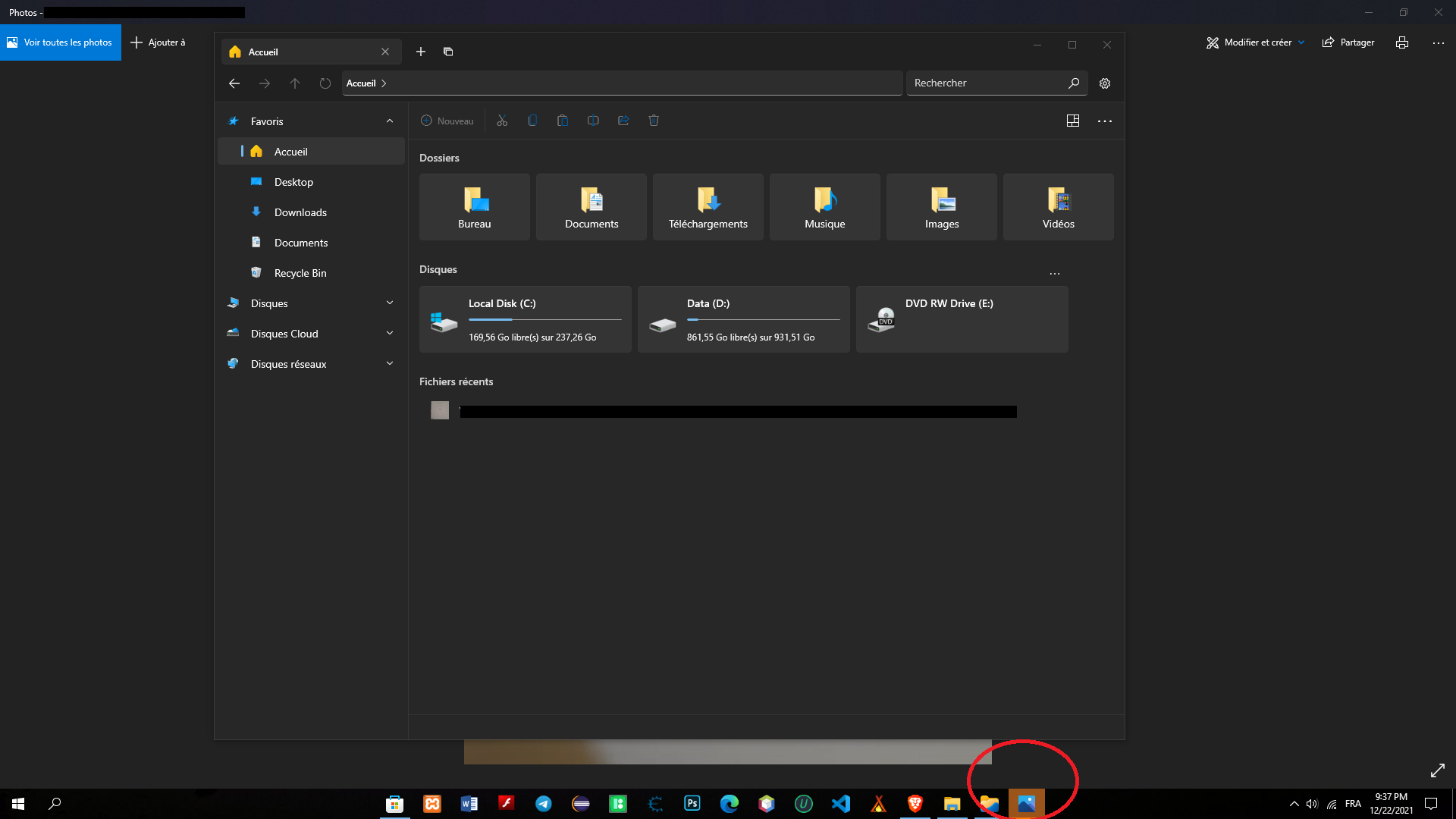1456x819 pixels.
Task: Open the Documents folder tile under Dossiers
Action: tap(591, 207)
